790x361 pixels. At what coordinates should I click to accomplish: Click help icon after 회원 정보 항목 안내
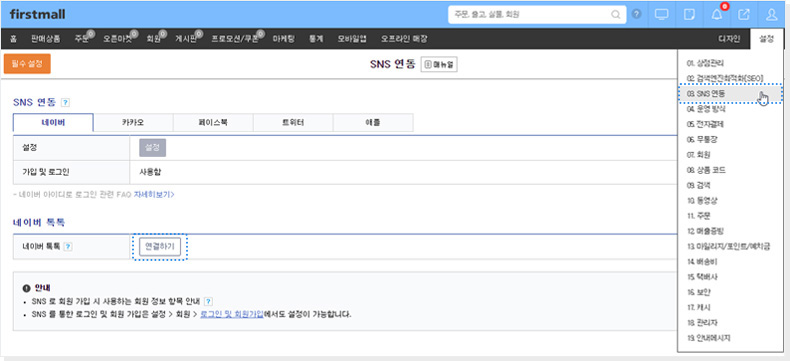(x=208, y=302)
